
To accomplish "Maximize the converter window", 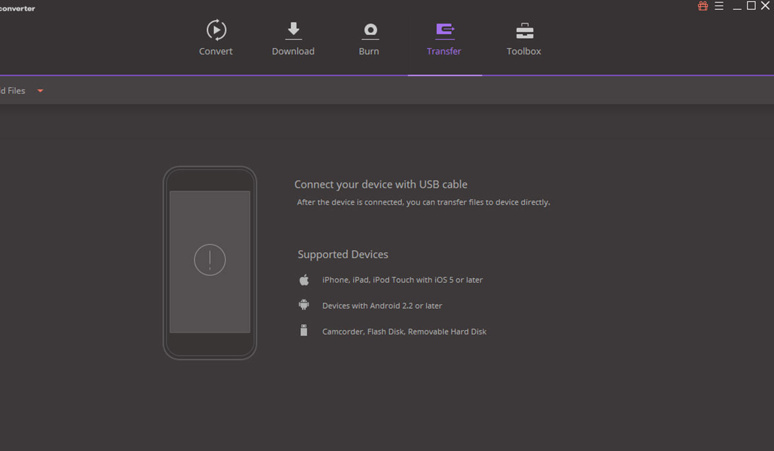I will click(x=751, y=6).
